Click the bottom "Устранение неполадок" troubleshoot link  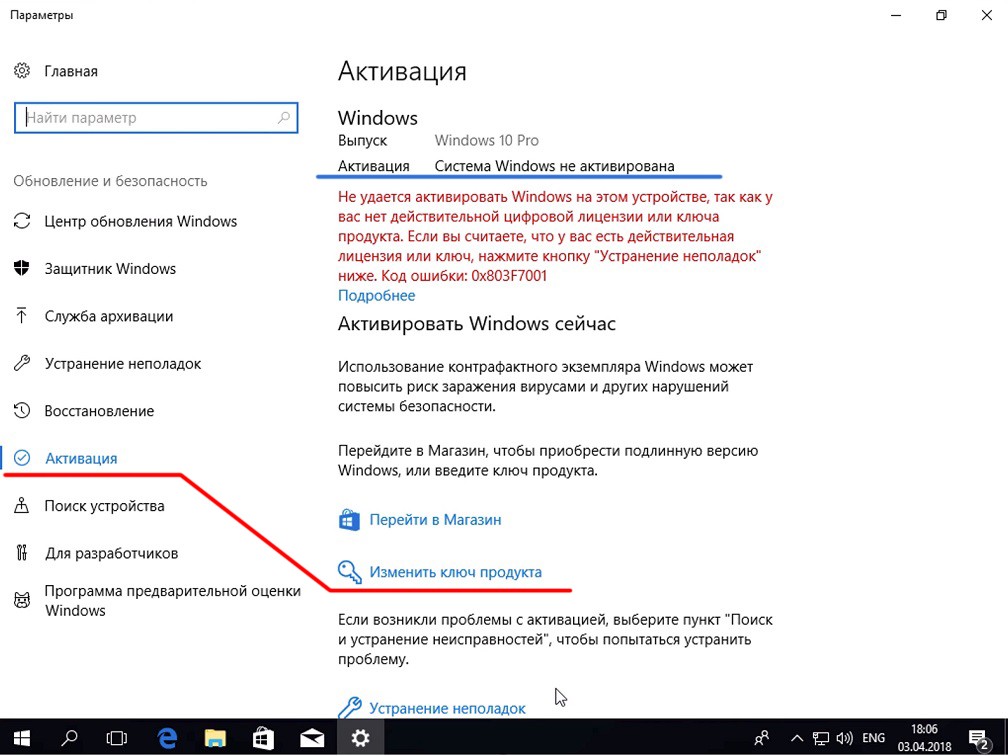447,708
